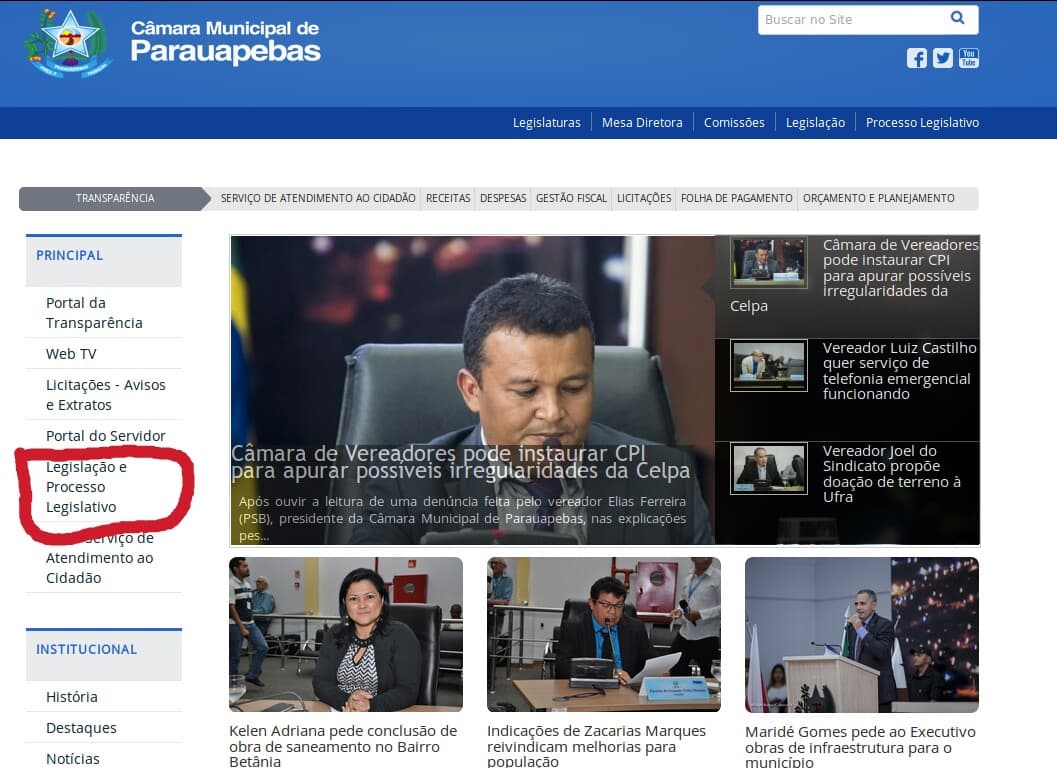Open Legislação e Processo Legislativo link
This screenshot has height=768, width=1057.
click(86, 487)
